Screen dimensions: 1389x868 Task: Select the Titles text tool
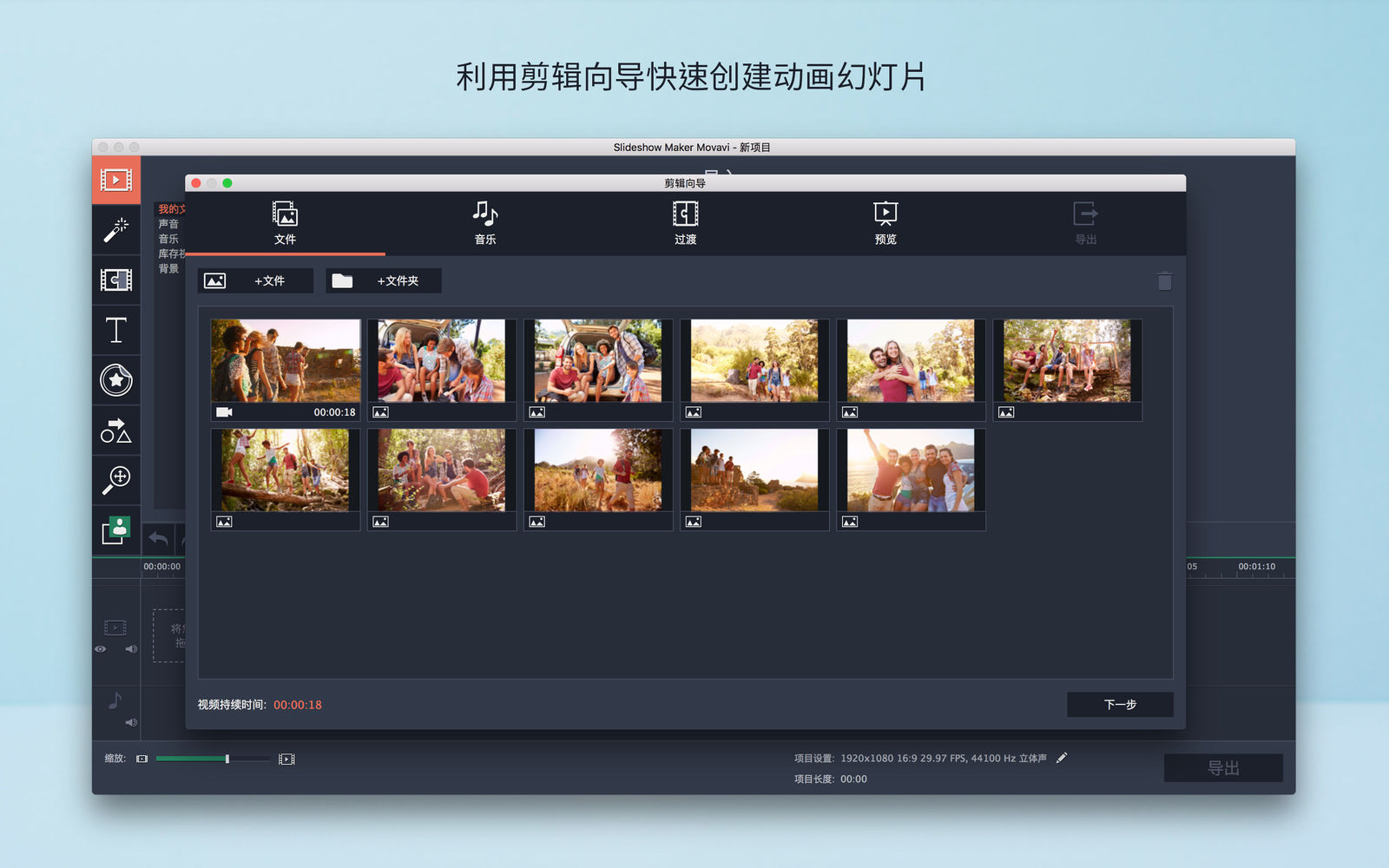click(116, 330)
